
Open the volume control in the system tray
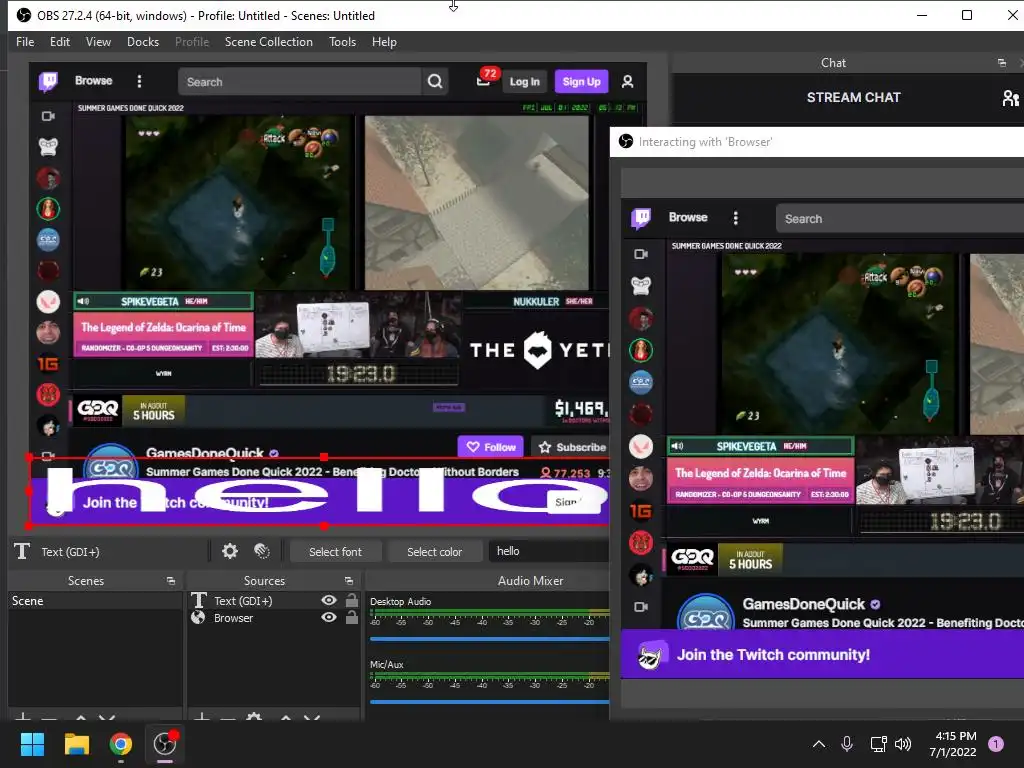tap(903, 743)
